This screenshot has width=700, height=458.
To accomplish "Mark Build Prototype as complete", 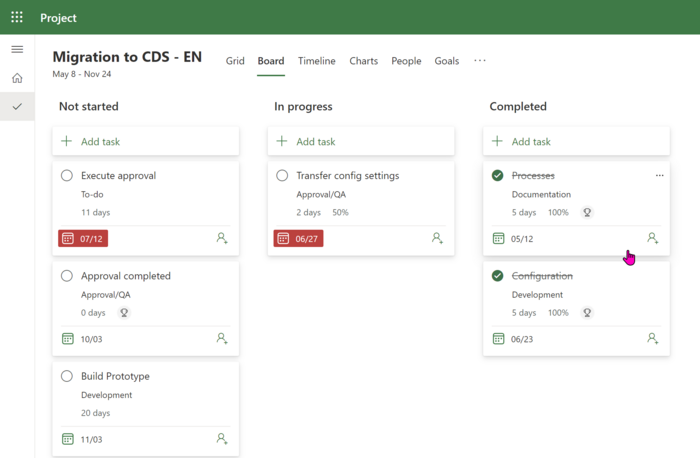I will tap(67, 376).
